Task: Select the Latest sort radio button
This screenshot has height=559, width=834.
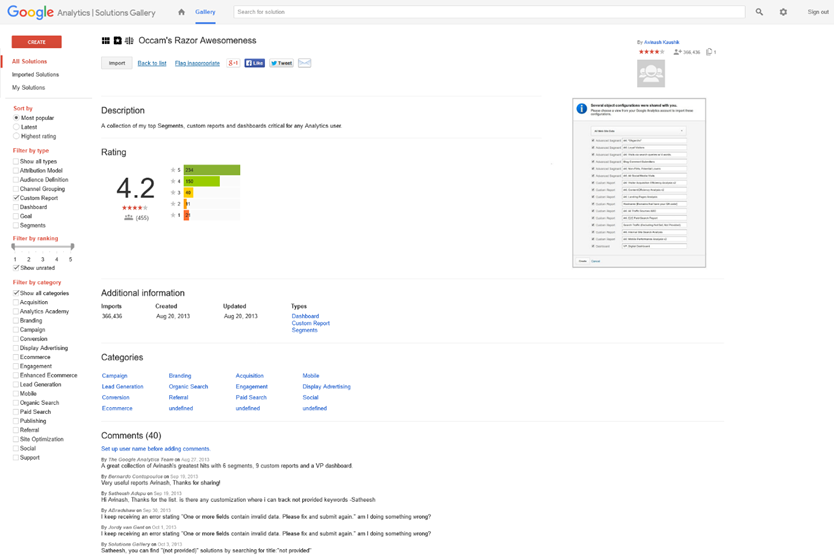Action: [16, 127]
